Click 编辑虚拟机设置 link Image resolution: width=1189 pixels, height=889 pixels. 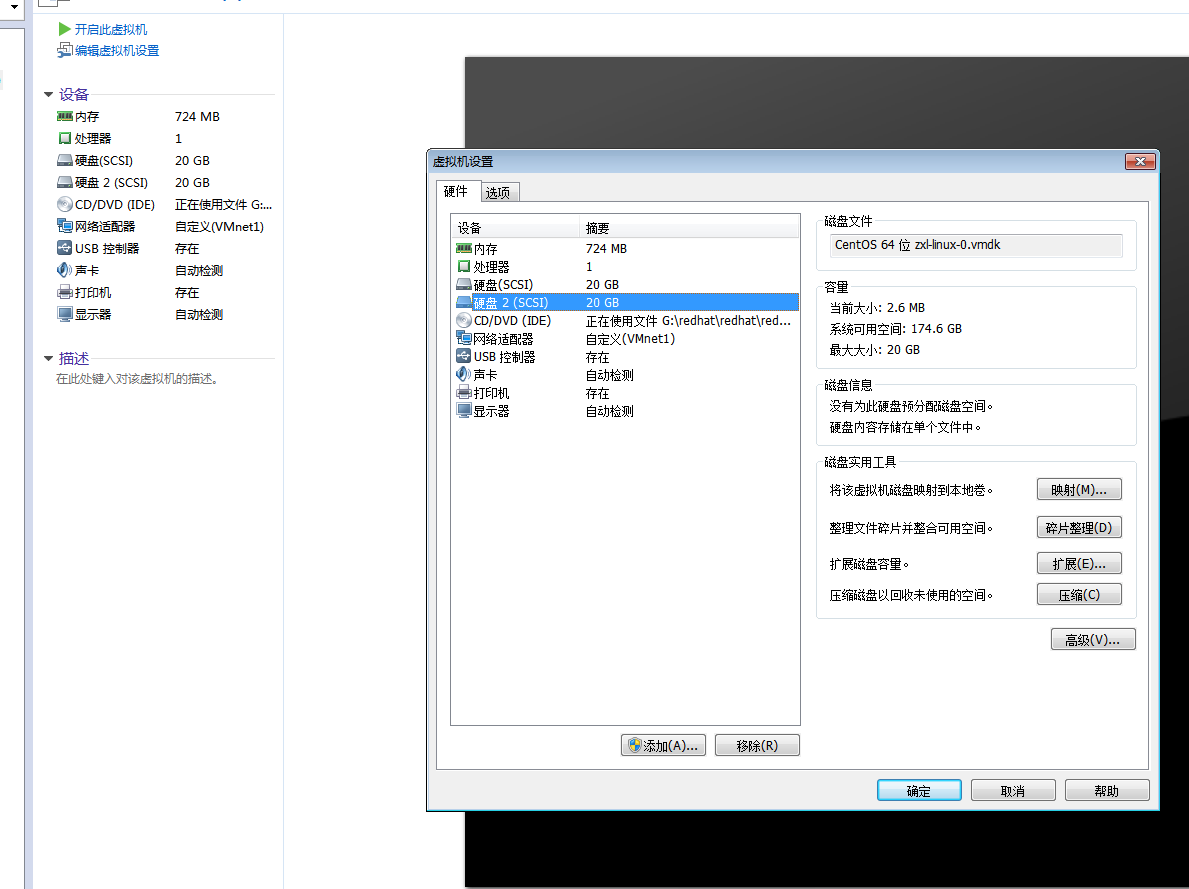click(117, 50)
